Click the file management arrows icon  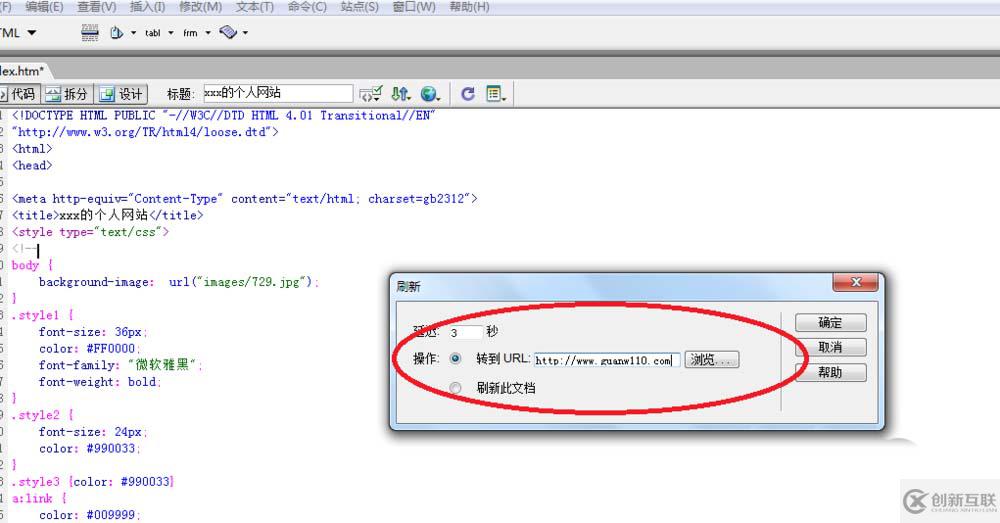401,94
